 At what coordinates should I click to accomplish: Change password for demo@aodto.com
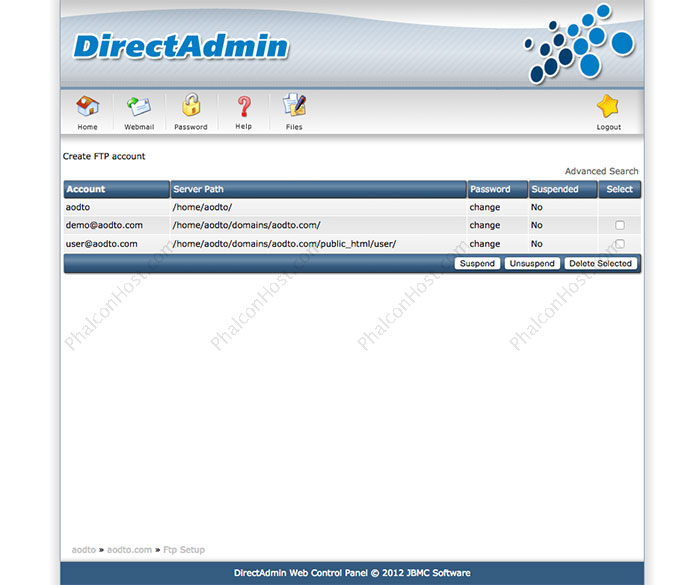(x=485, y=225)
